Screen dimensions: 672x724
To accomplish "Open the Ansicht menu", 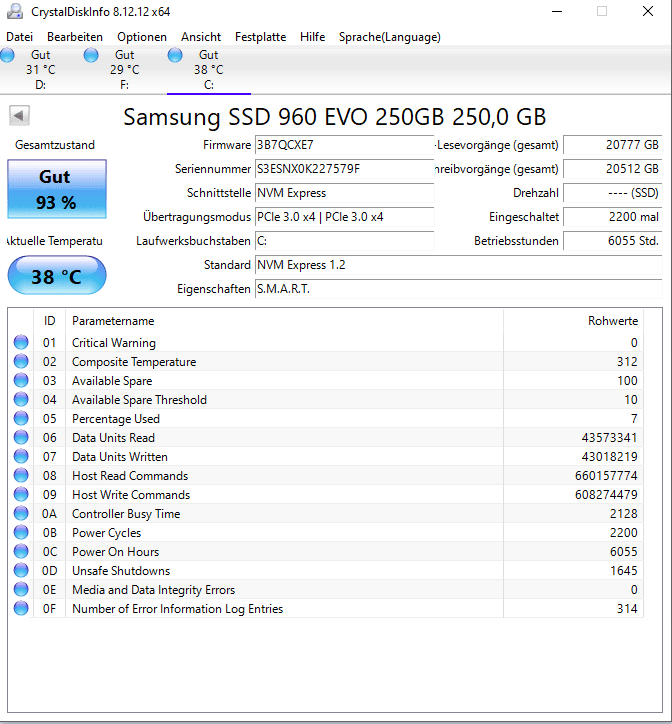I will coord(201,37).
